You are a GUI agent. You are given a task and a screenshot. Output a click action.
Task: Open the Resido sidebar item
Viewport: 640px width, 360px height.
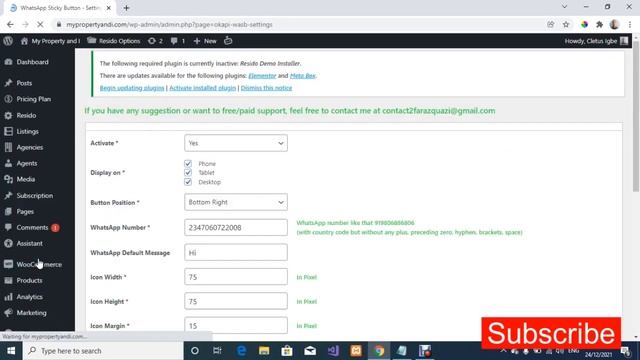pos(26,116)
